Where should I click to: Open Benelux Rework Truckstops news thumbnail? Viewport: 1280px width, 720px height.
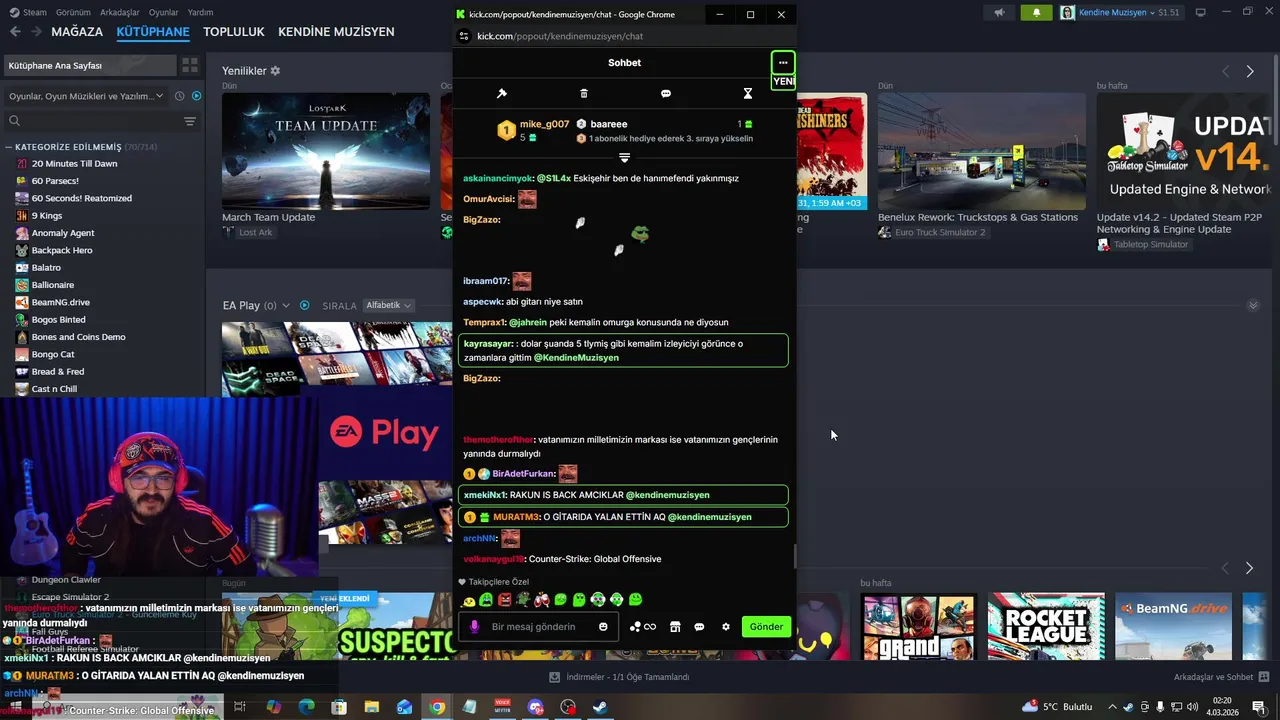click(982, 151)
